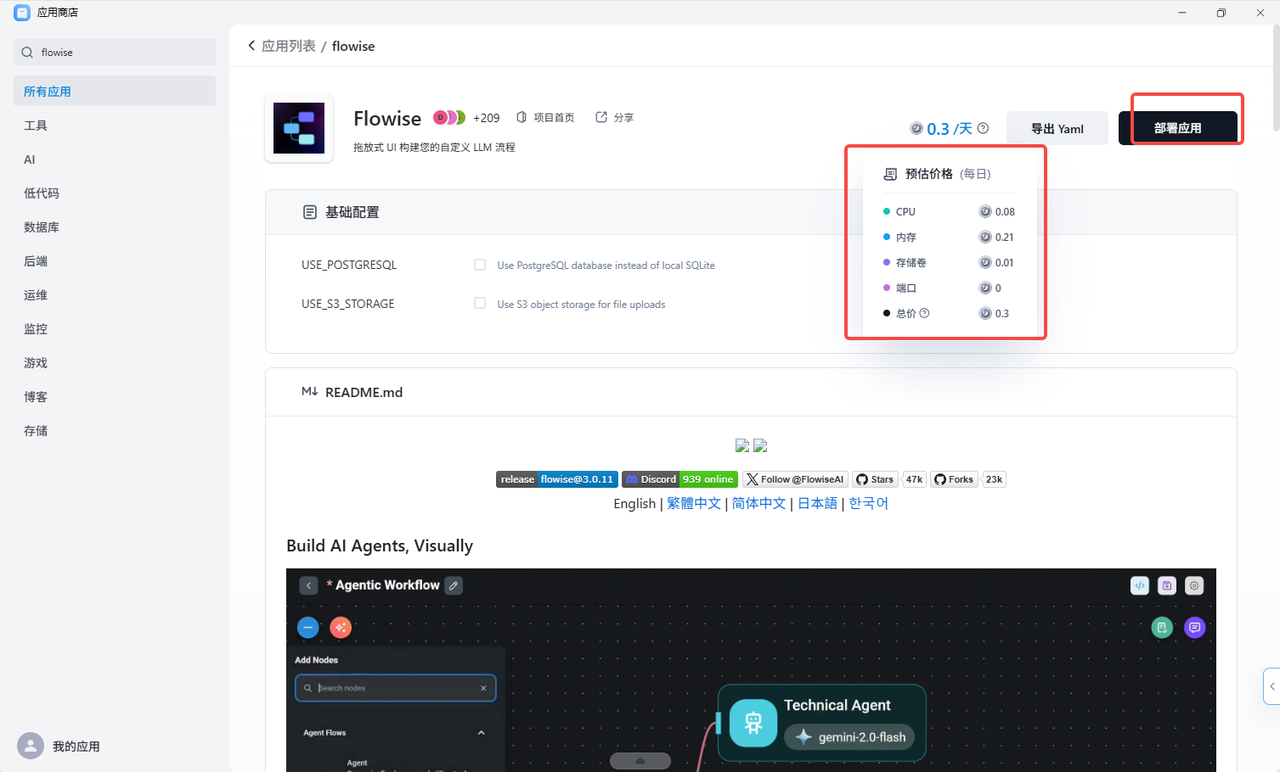
Task: Click the gear settings icon in README screenshot
Action: coord(1194,586)
